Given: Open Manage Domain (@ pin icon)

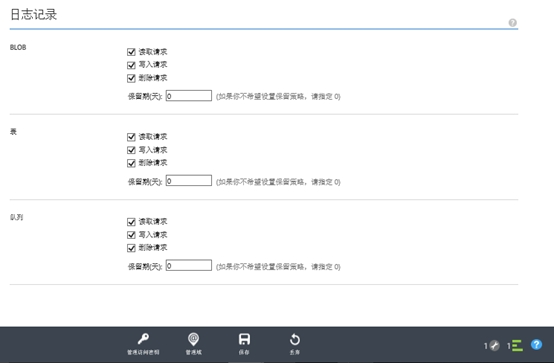Looking at the screenshot, I should tap(193, 344).
